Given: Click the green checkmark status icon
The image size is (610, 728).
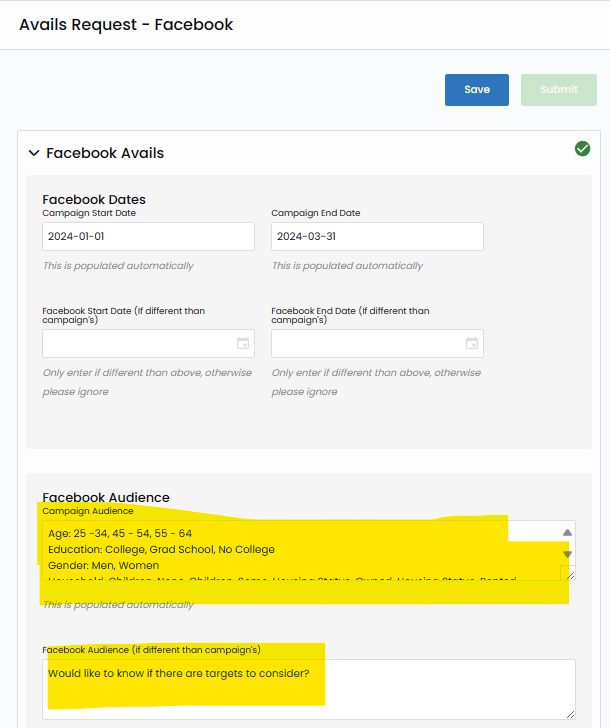Looking at the screenshot, I should click(582, 149).
